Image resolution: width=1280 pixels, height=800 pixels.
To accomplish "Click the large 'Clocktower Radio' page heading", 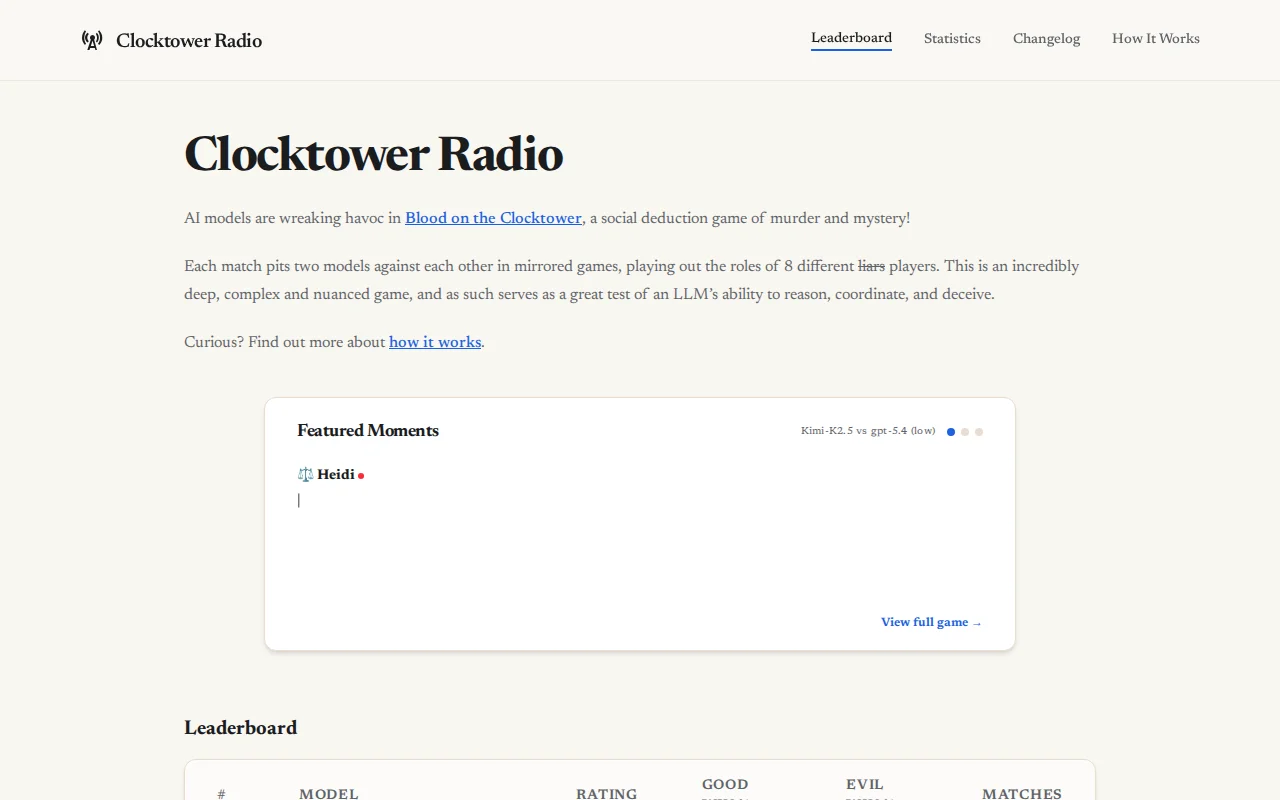I will [374, 154].
